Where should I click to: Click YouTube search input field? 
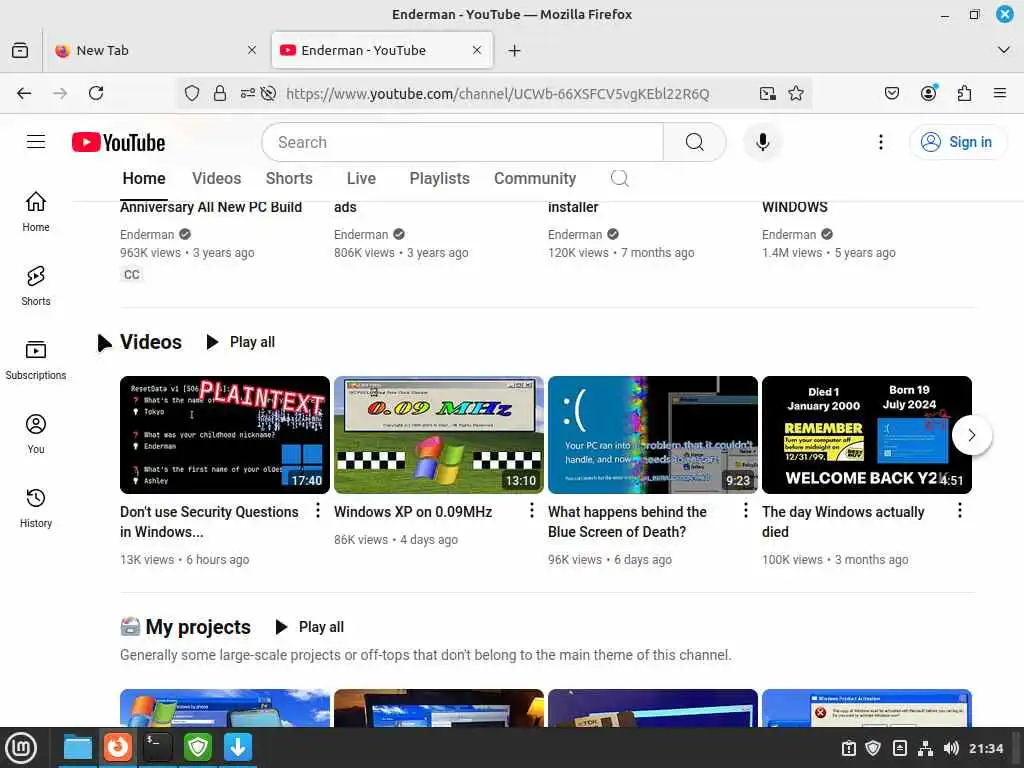[462, 142]
